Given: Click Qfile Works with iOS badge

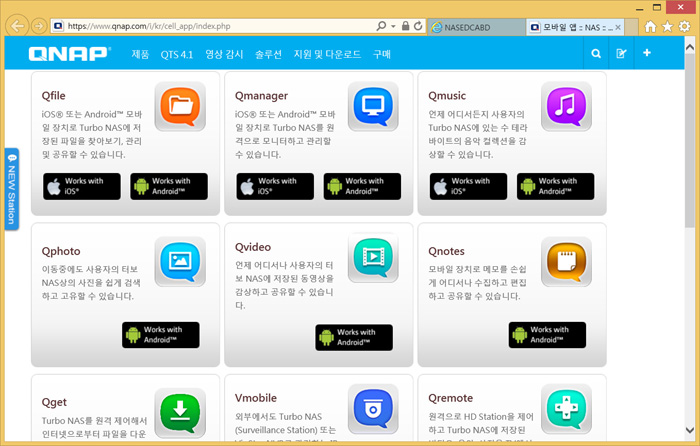Looking at the screenshot, I should 82,186.
